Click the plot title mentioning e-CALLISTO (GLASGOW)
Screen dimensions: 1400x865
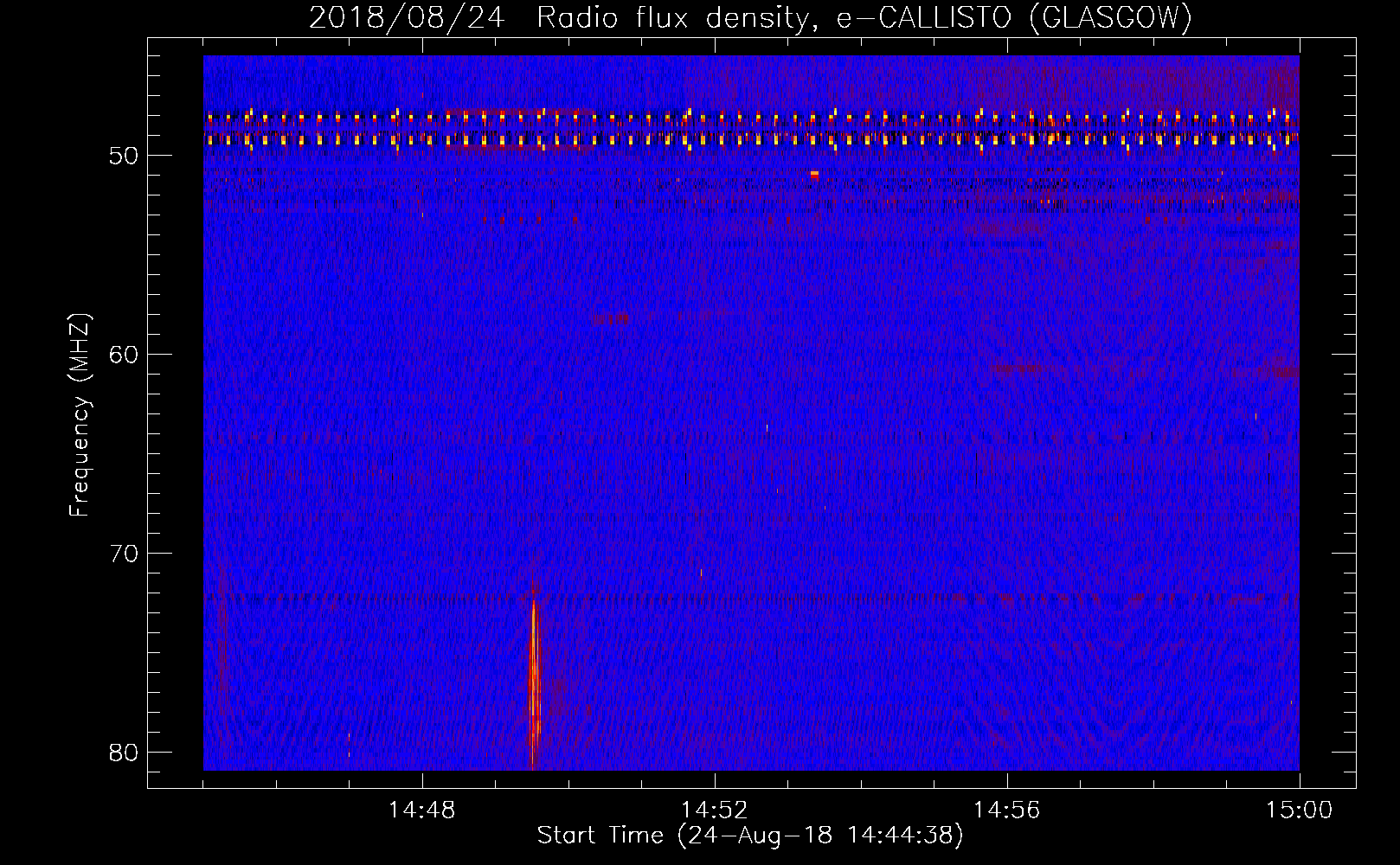750,17
